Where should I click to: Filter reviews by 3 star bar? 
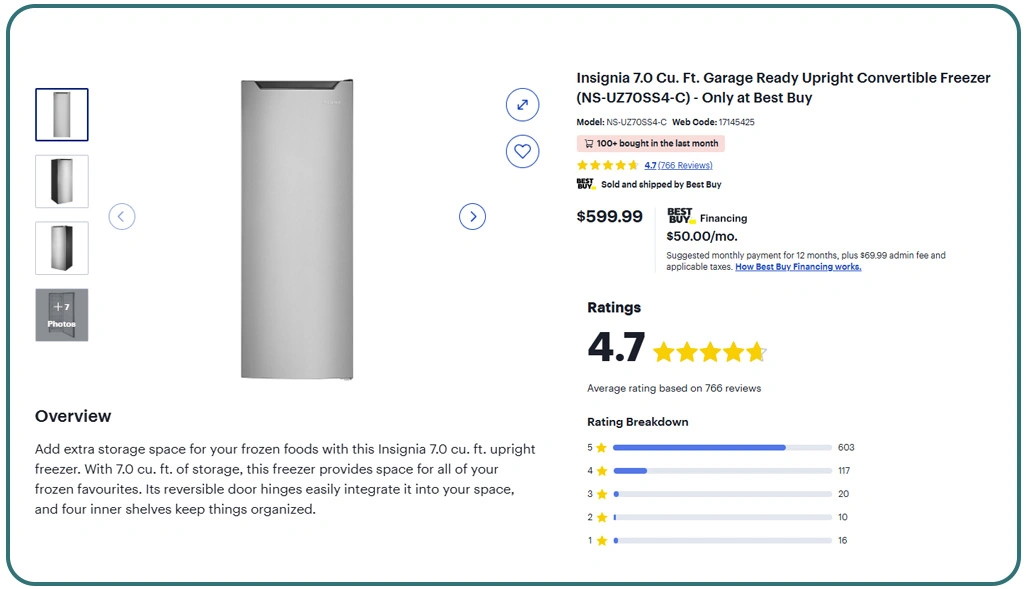pyautogui.click(x=722, y=494)
